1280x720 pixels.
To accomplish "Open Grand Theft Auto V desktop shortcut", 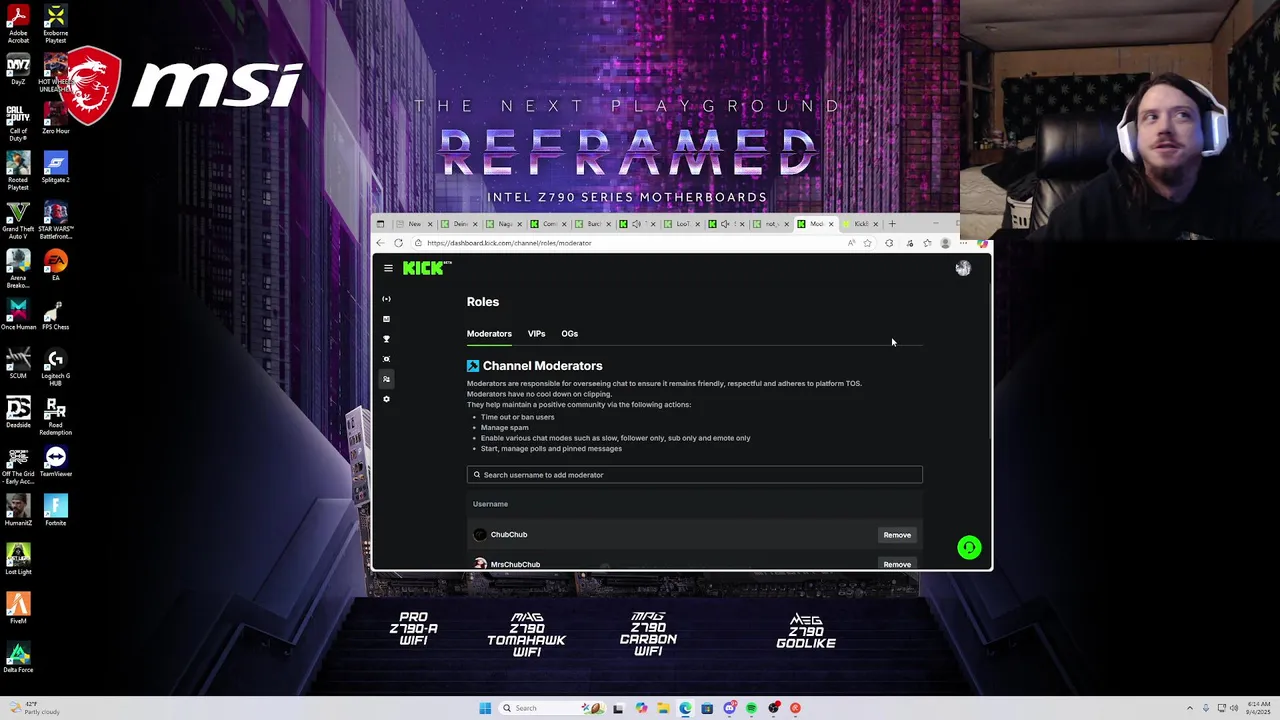I will [18, 220].
